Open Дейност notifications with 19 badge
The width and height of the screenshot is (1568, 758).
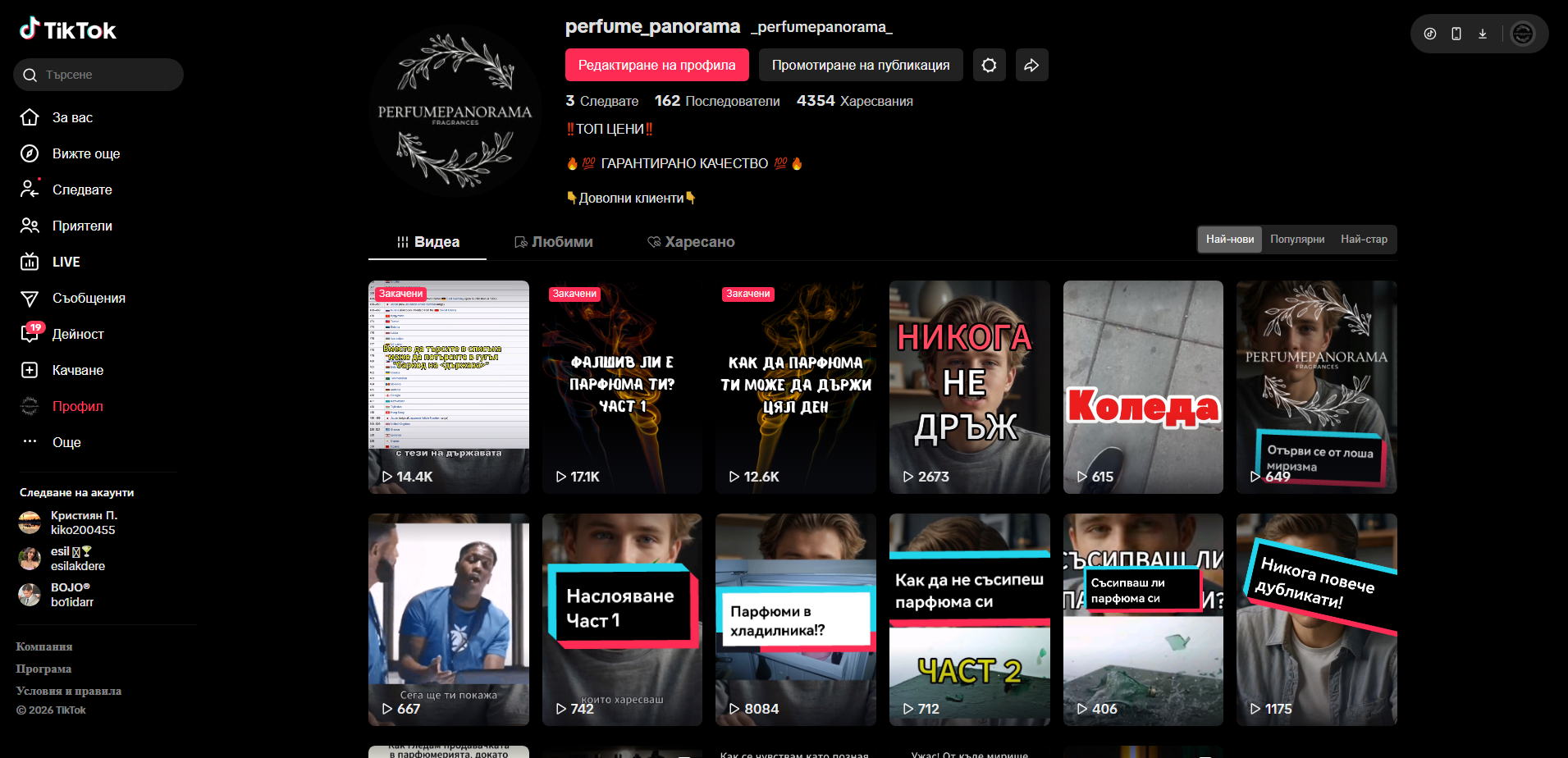coord(77,334)
